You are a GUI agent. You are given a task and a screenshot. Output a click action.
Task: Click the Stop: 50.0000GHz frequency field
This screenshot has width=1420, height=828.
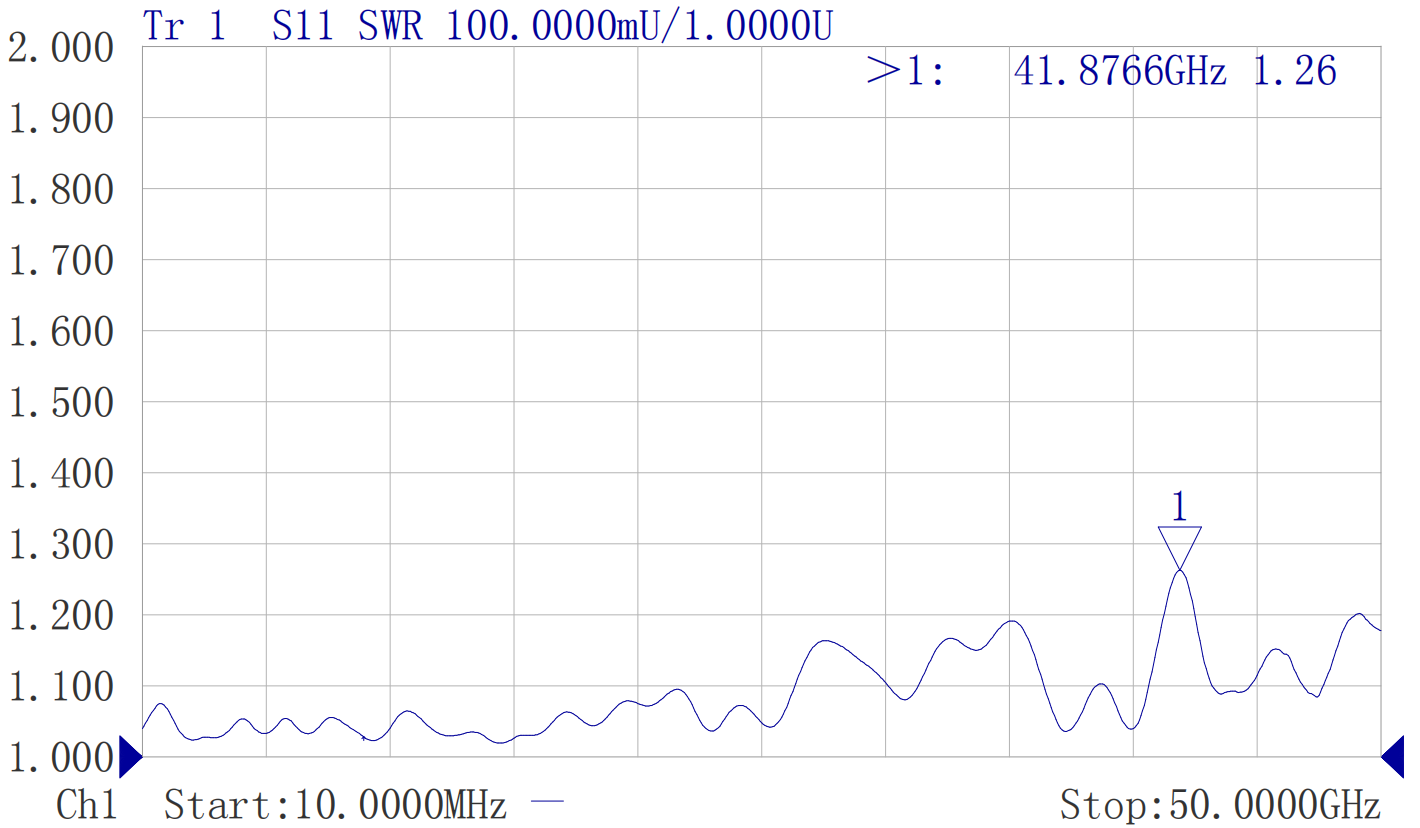coord(1220,805)
